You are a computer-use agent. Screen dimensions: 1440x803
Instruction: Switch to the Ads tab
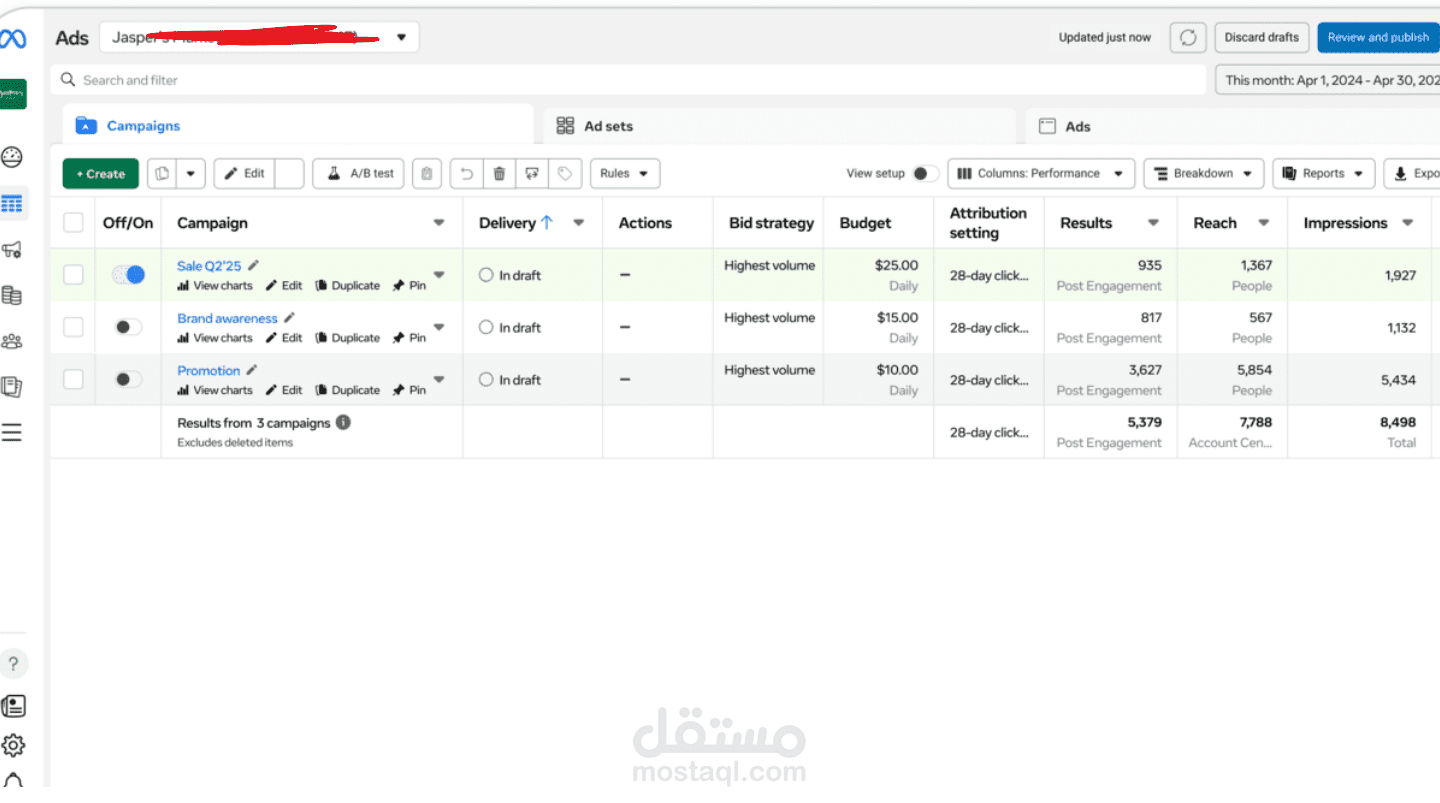pyautogui.click(x=1232, y=126)
